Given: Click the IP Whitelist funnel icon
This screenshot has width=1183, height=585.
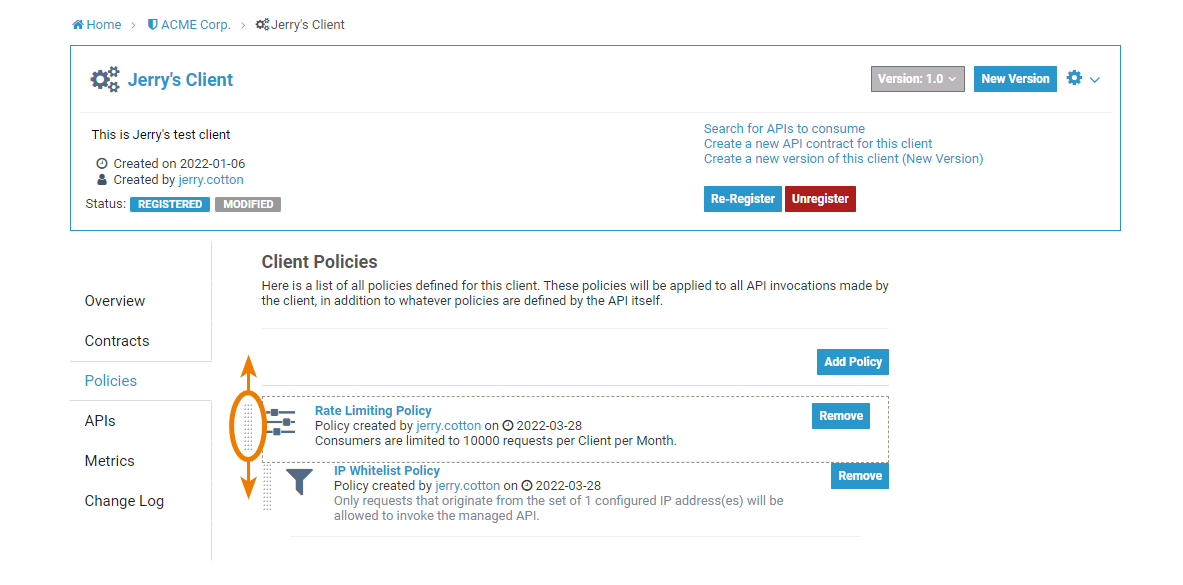Looking at the screenshot, I should 299,482.
